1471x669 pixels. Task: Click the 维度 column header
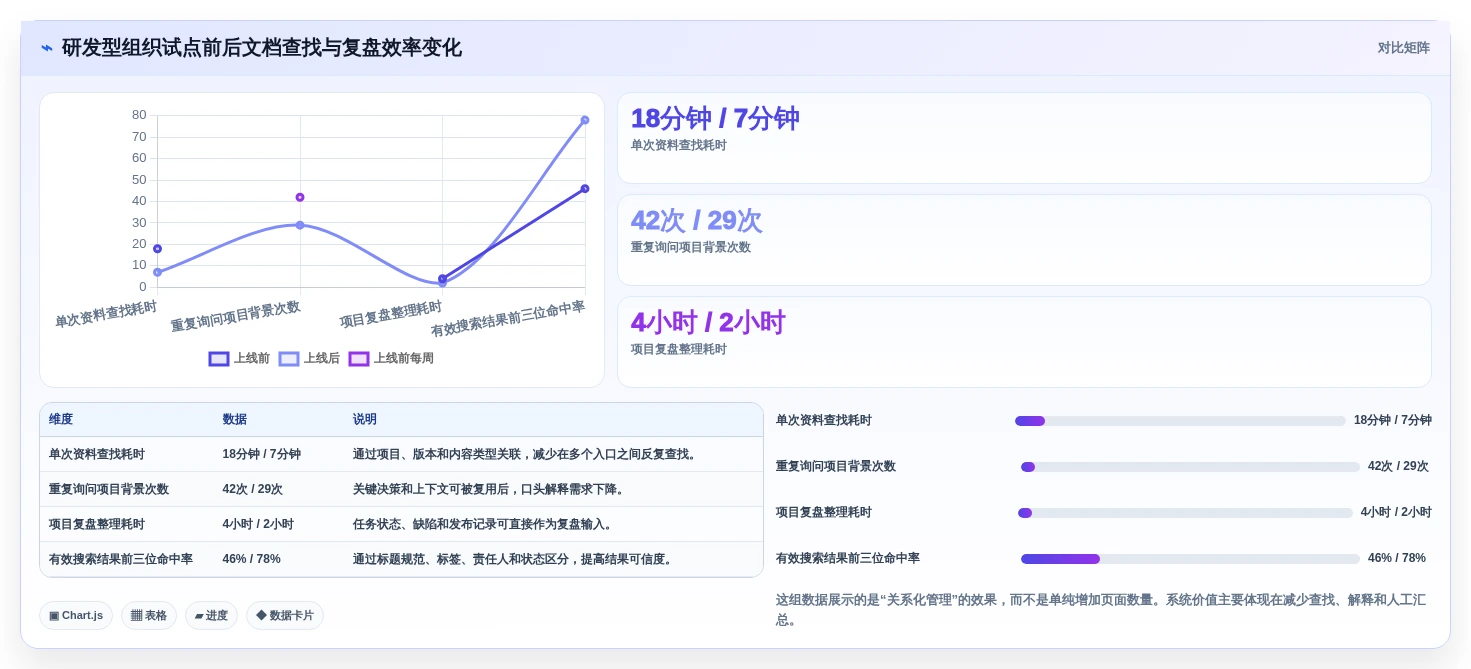(61, 420)
